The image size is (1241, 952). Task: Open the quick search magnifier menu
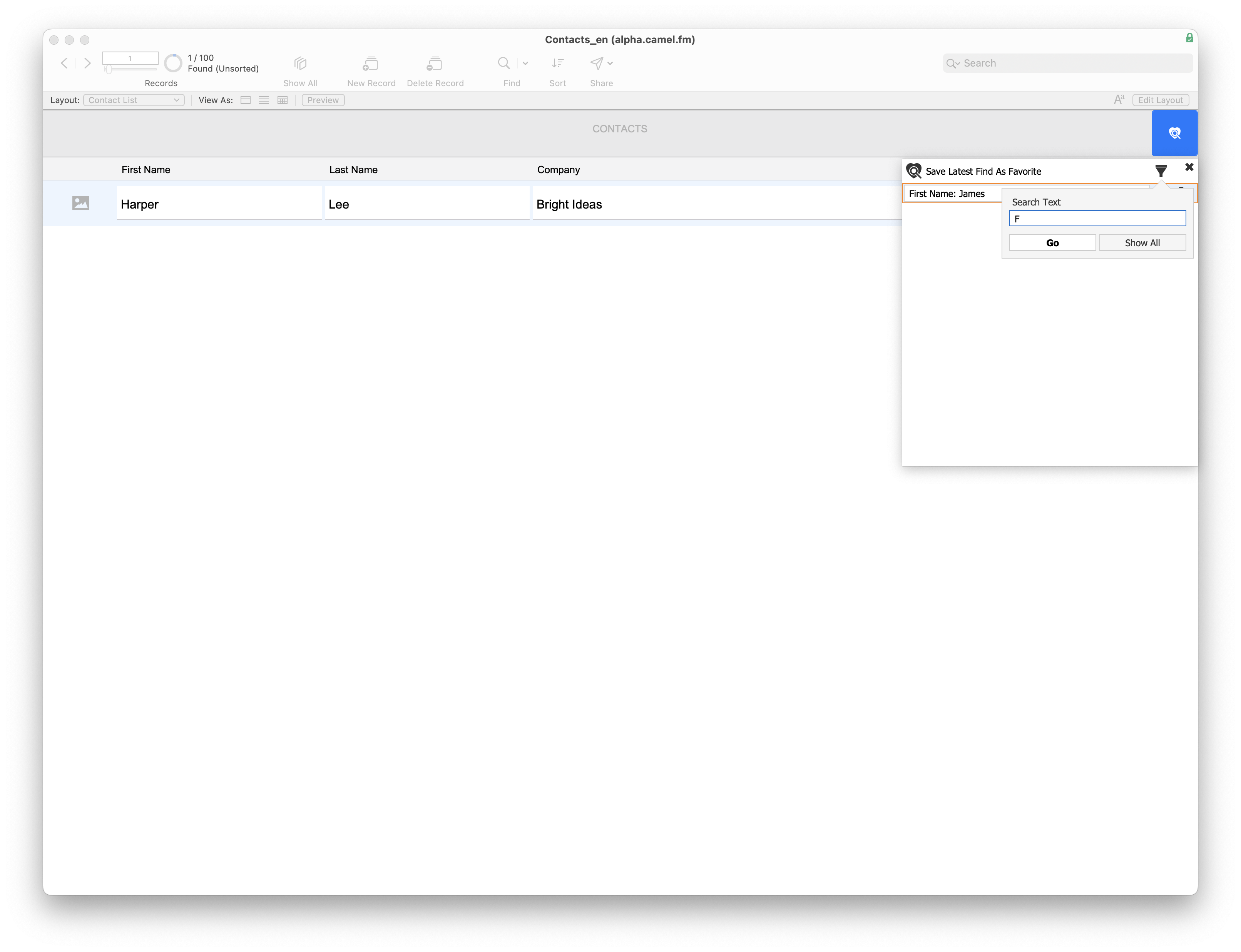952,63
